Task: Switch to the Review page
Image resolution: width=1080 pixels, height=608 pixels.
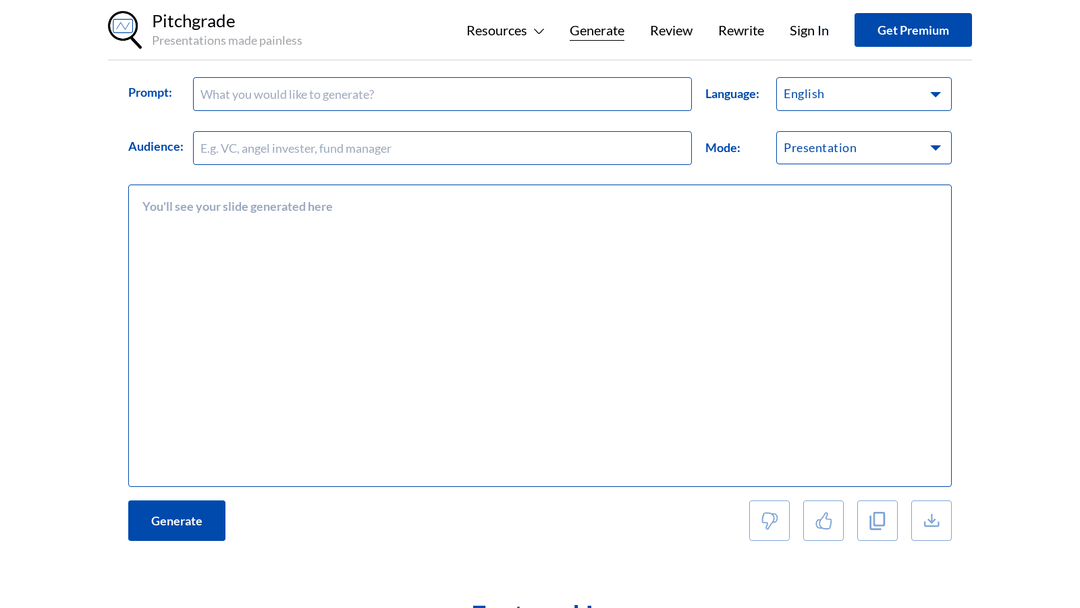Action: (671, 30)
